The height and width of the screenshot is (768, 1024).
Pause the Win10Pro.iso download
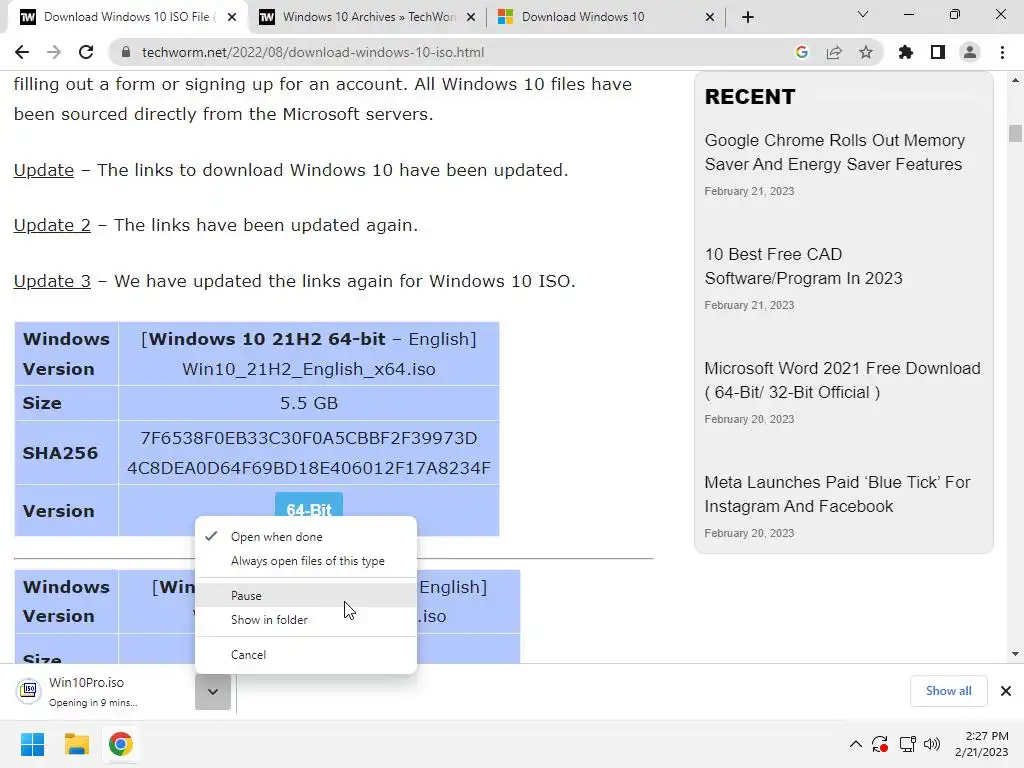306,596
